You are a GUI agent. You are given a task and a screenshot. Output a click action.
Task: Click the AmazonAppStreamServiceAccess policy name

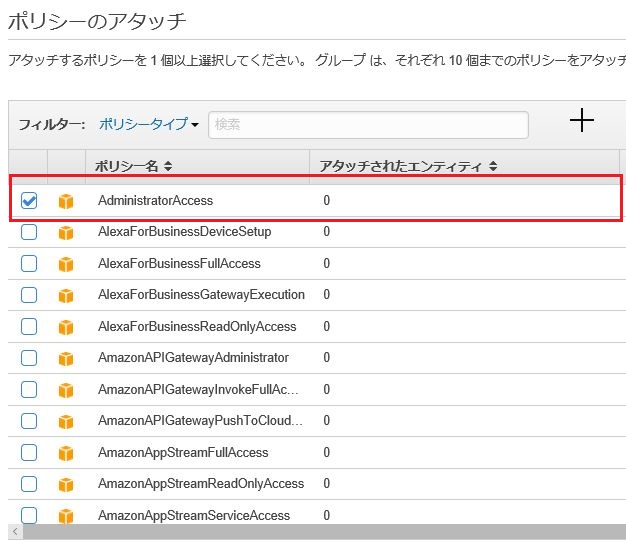coord(194,515)
